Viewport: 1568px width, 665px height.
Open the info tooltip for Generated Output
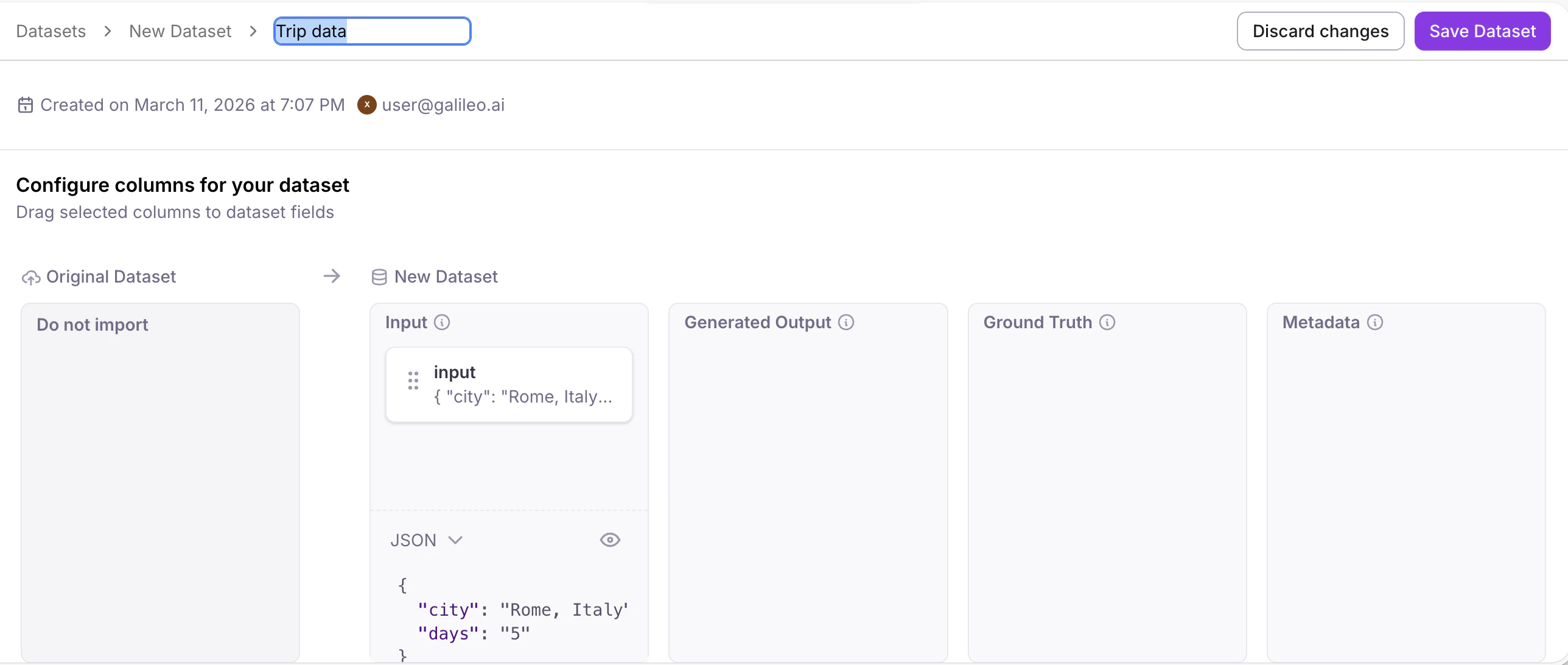846,322
